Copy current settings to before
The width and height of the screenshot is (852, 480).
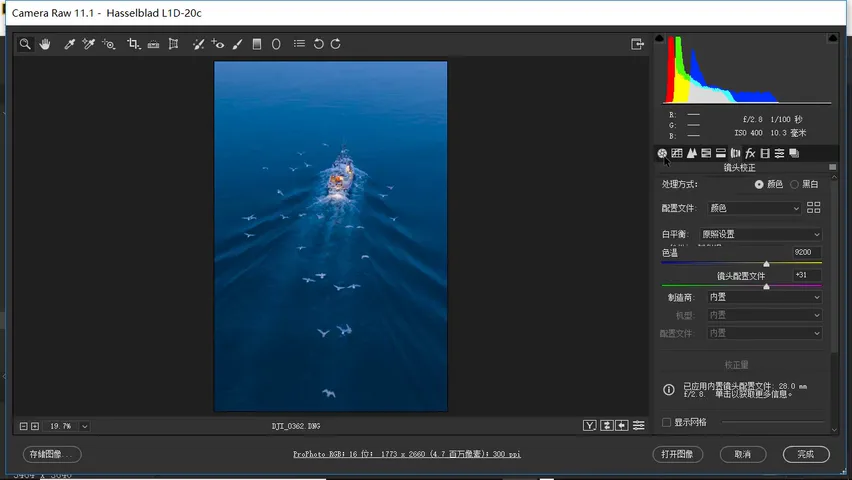622,426
